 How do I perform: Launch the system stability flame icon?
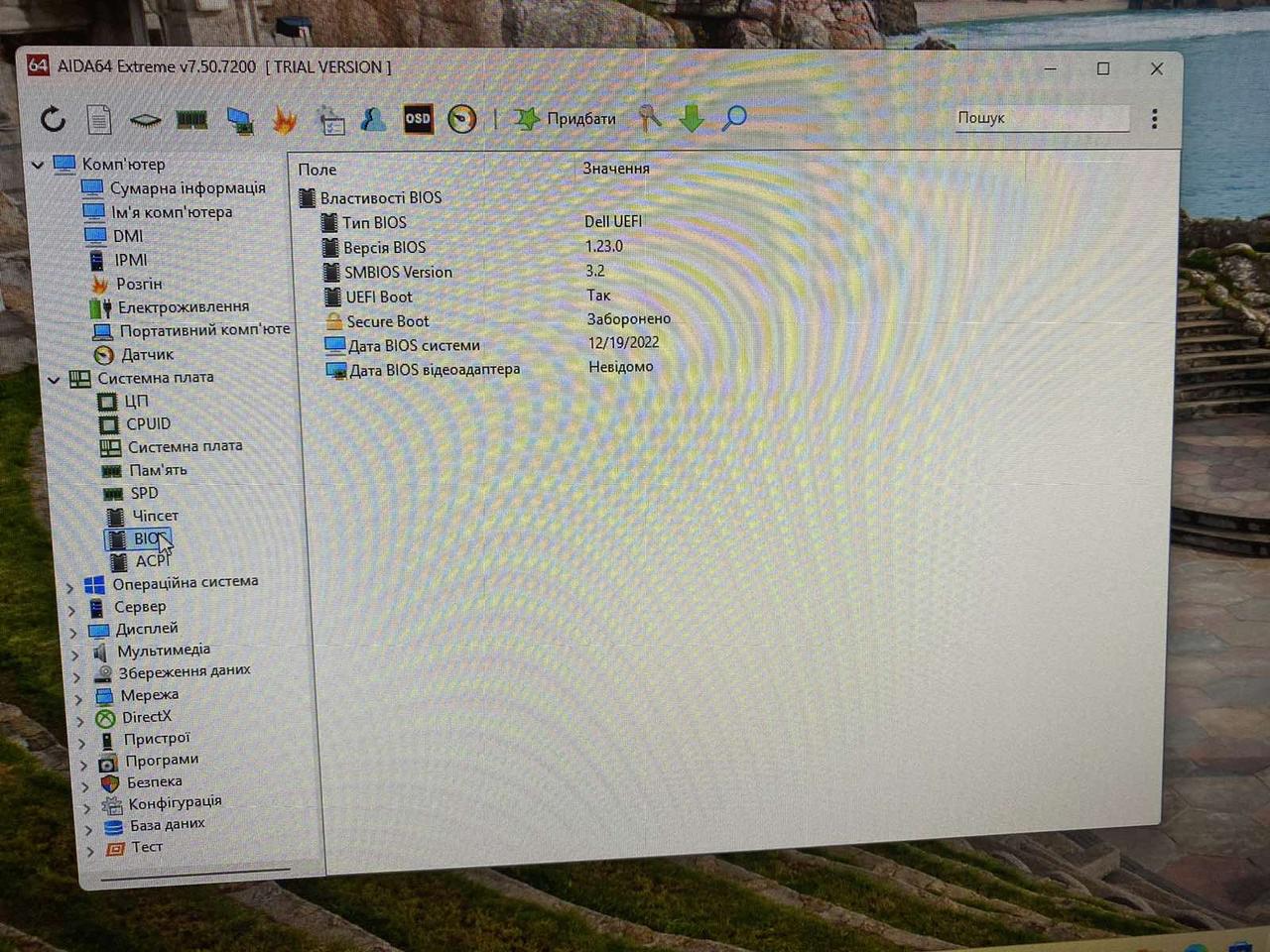point(285,120)
